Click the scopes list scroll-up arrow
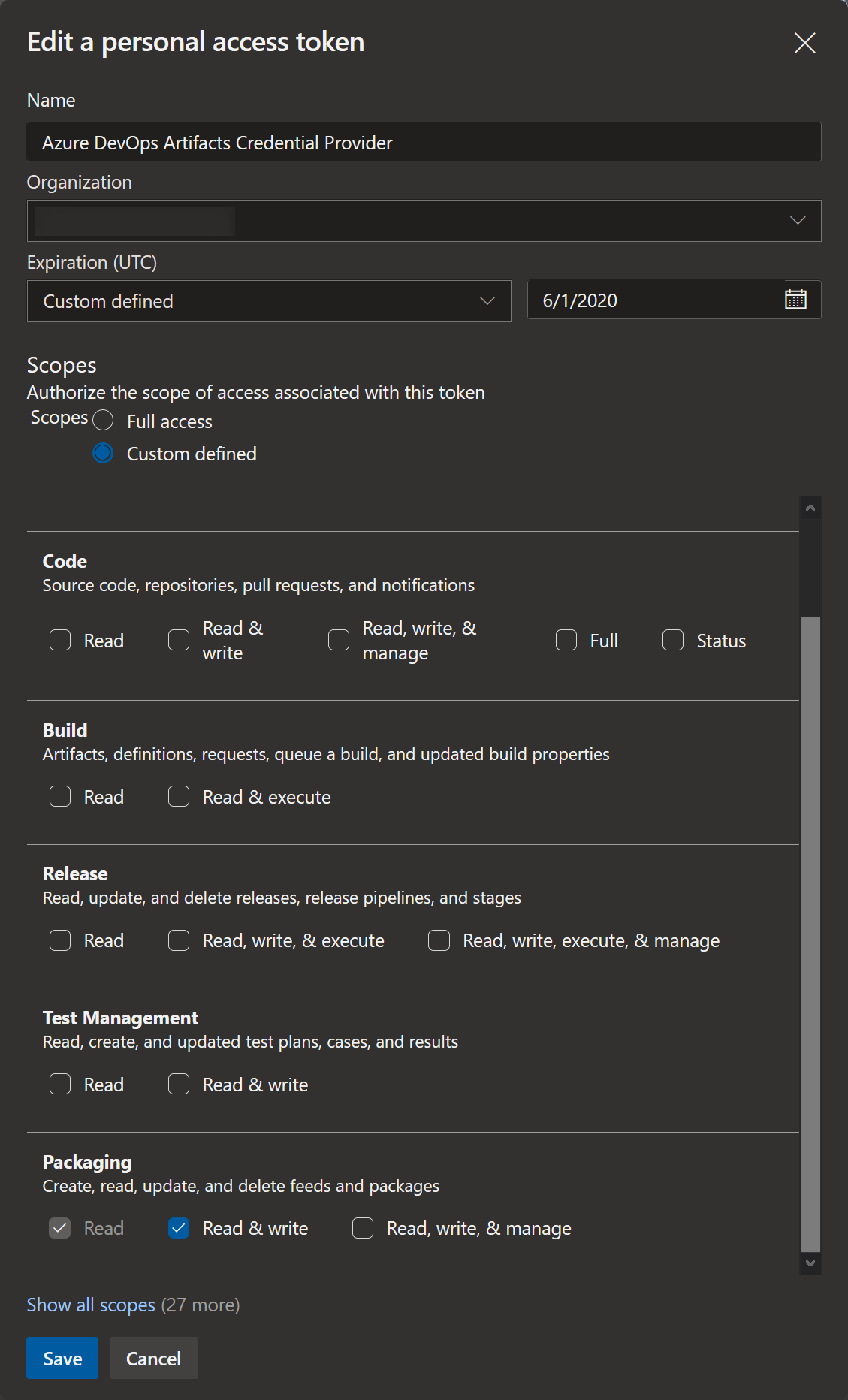848x1400 pixels. point(810,508)
